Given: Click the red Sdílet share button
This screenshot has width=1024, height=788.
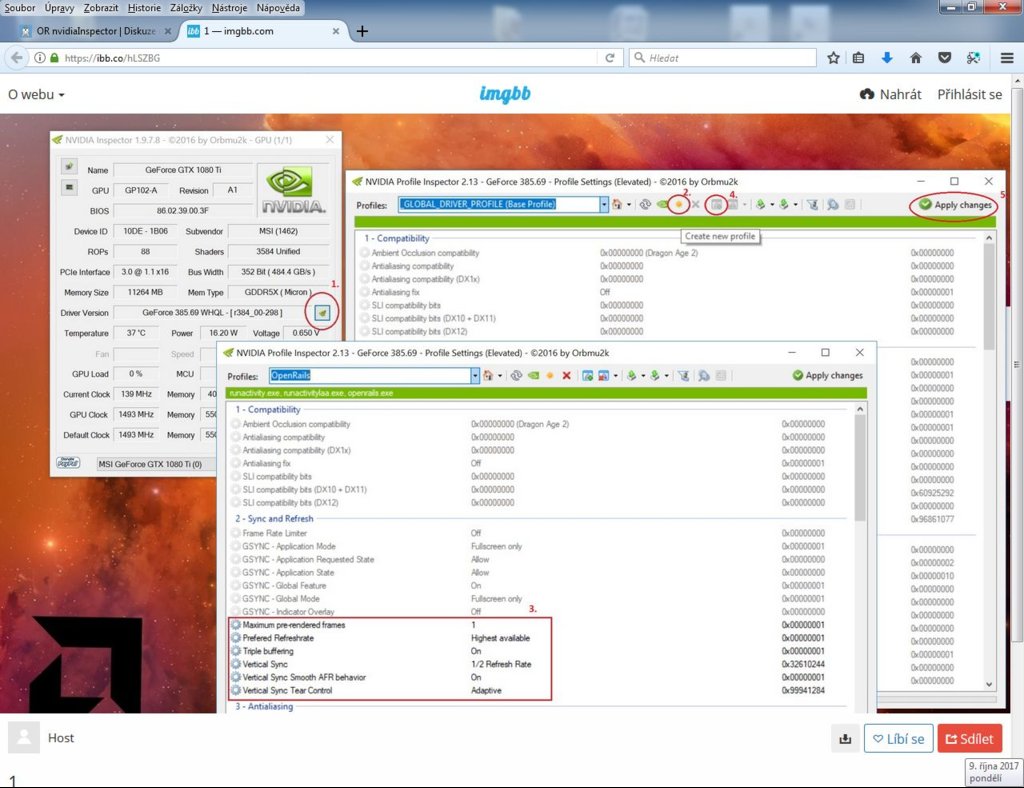Looking at the screenshot, I should pyautogui.click(x=970, y=738).
